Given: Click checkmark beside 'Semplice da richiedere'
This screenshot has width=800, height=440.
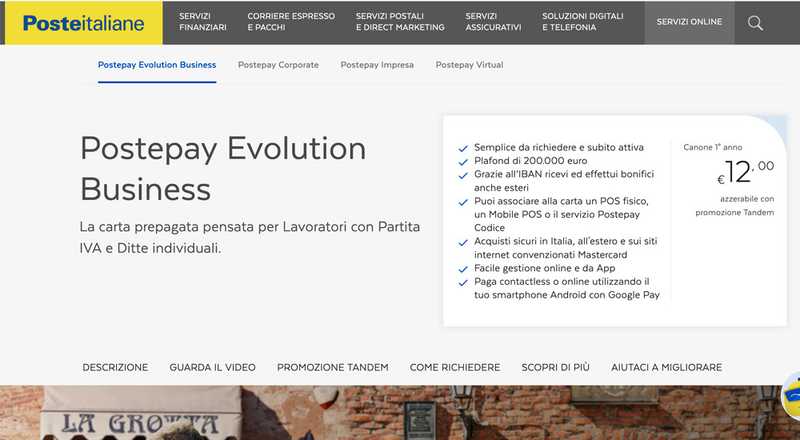Looking at the screenshot, I should point(463,149).
